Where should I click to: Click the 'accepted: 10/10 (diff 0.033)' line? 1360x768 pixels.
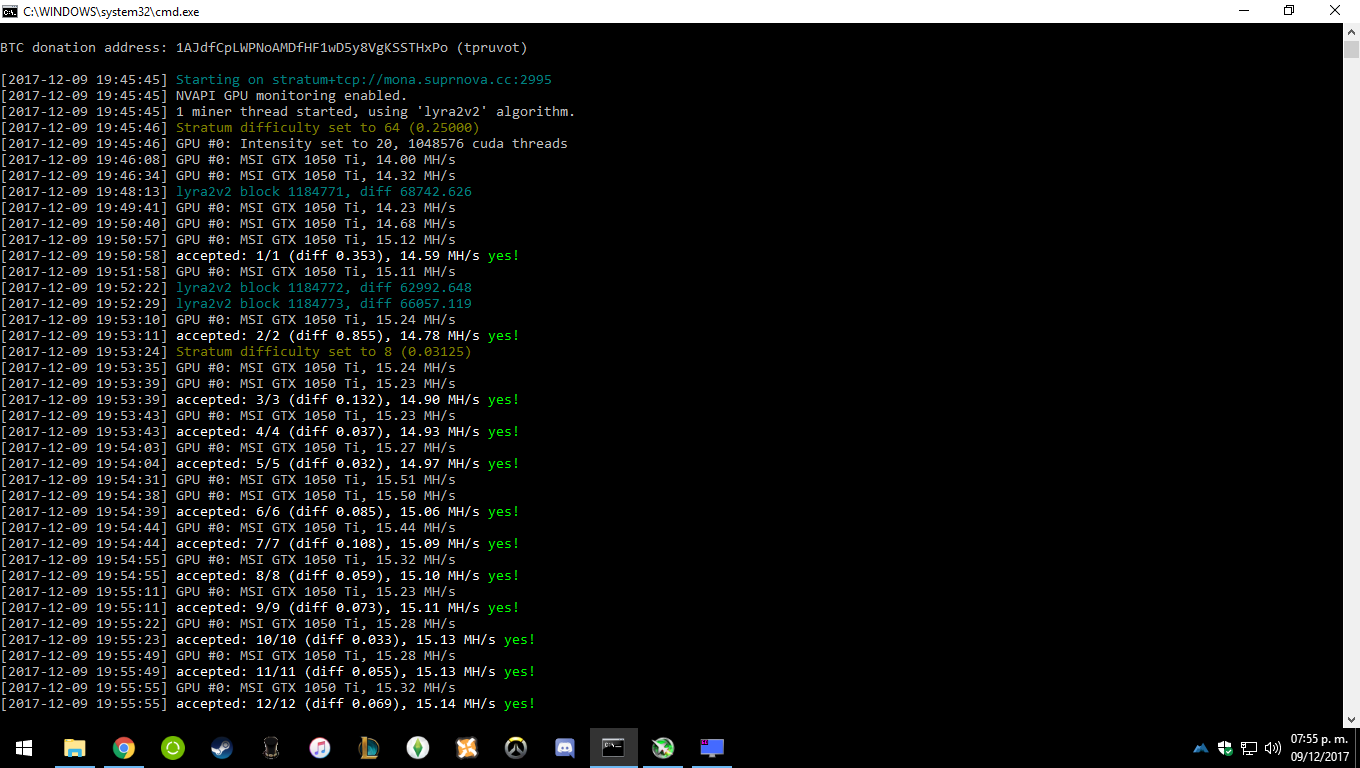click(x=268, y=640)
